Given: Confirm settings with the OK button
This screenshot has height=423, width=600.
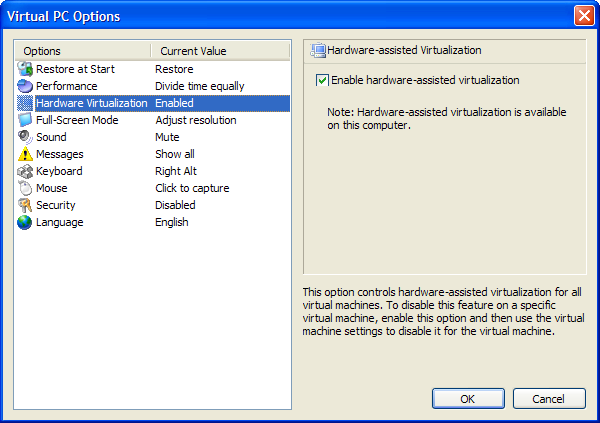Looking at the screenshot, I should (468, 399).
